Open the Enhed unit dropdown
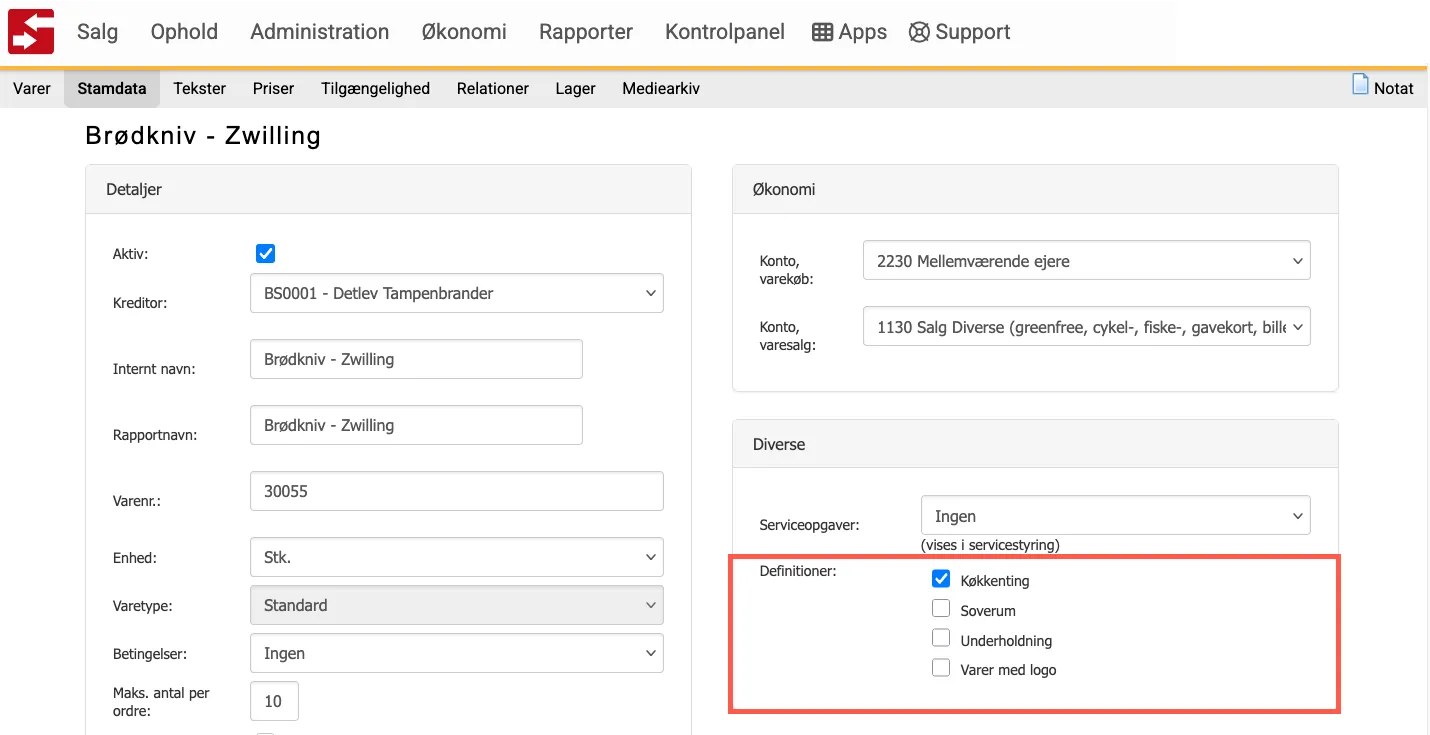This screenshot has width=1430, height=735. click(x=456, y=557)
